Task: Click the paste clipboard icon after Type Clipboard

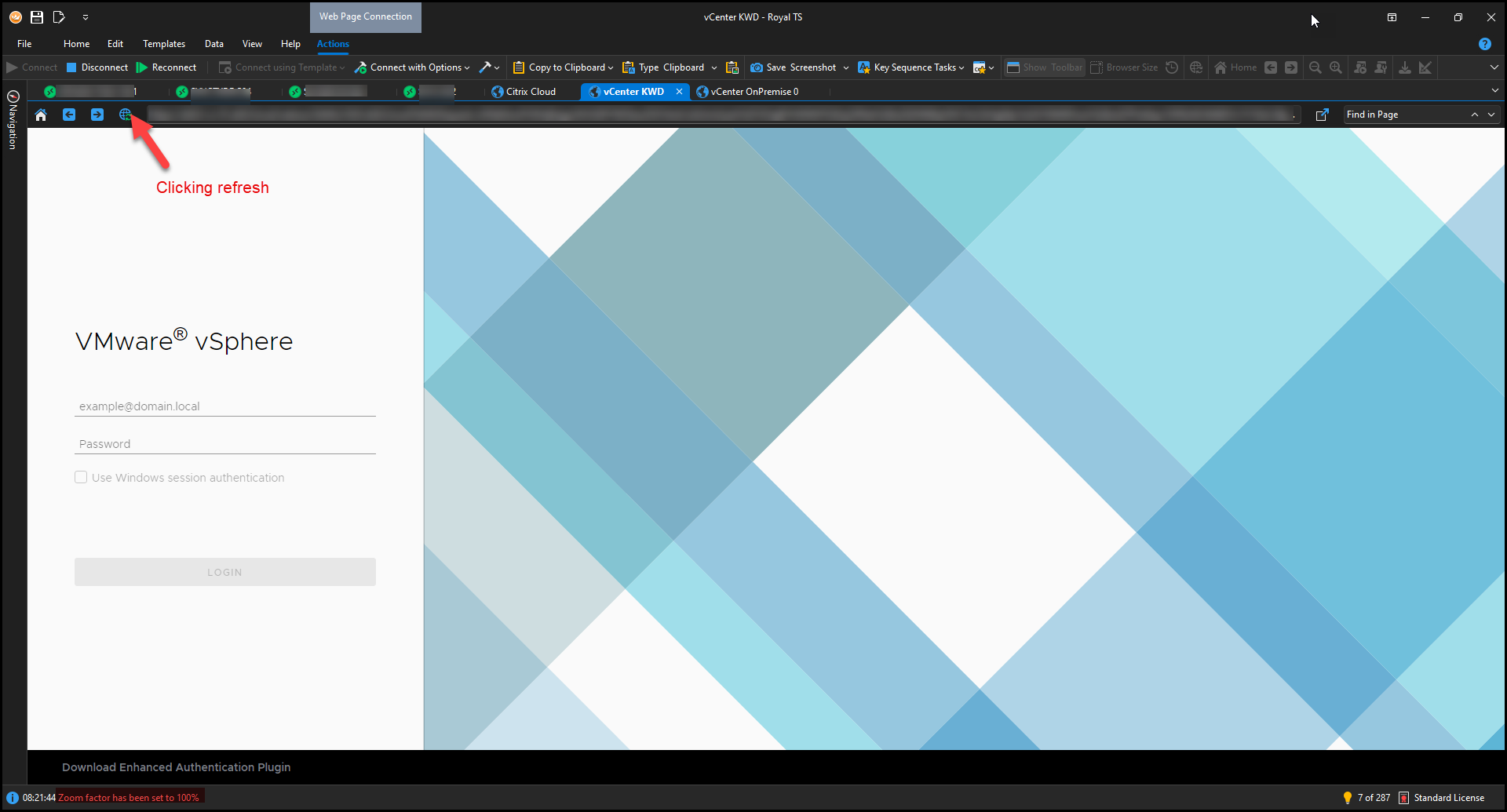Action: tap(732, 67)
